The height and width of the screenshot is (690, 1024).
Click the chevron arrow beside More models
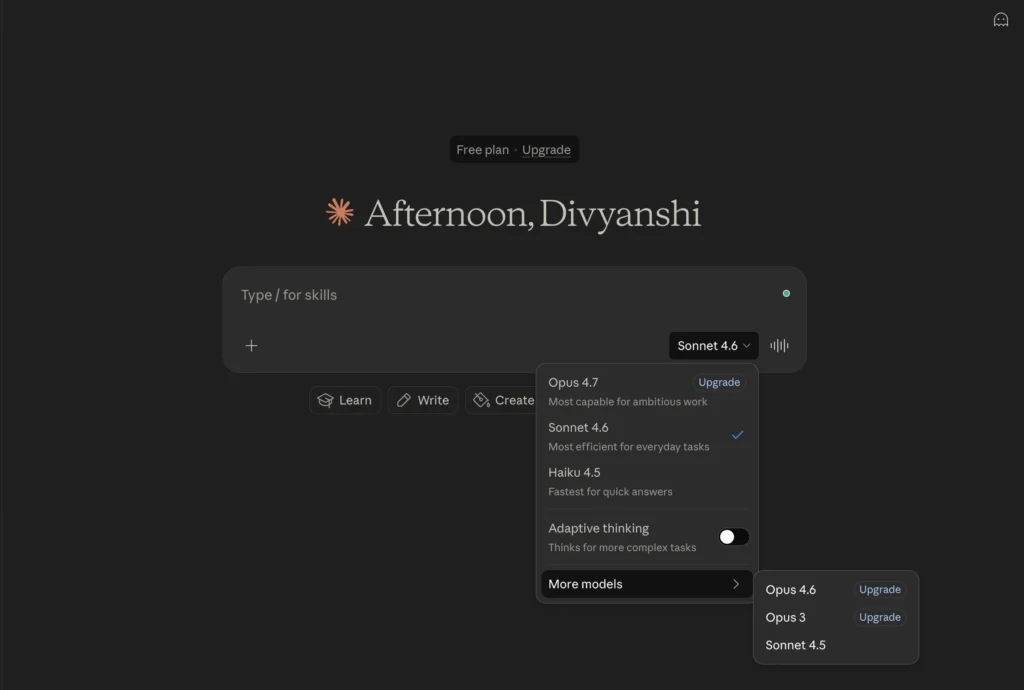pyautogui.click(x=736, y=584)
